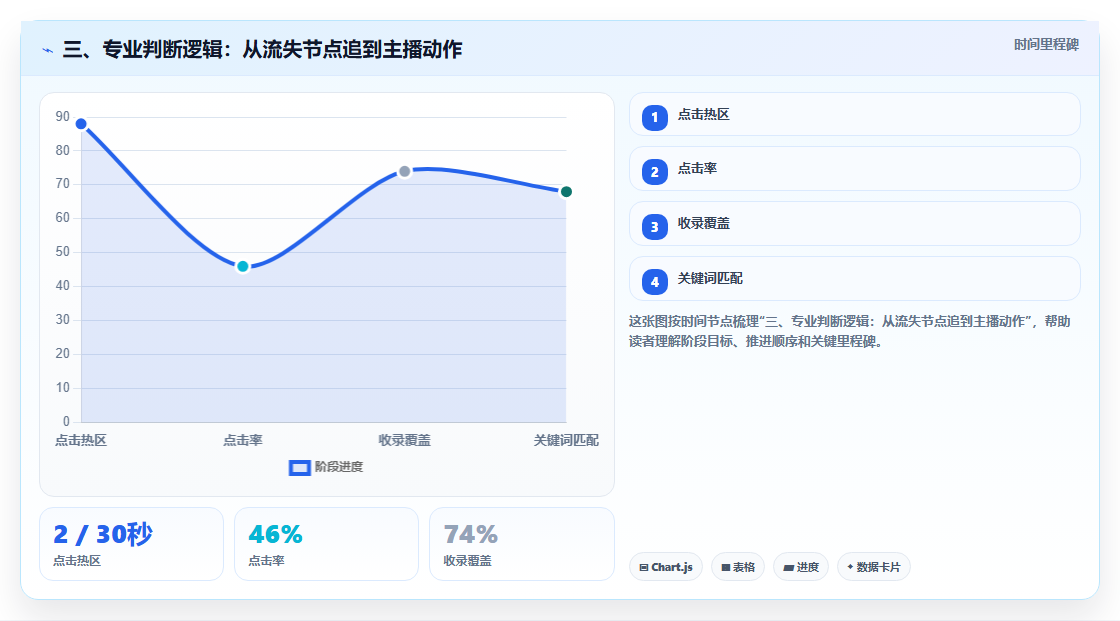Screen dimensions: 1120x621
Task: Open the 收录覆盖 milestone row
Action: click(854, 224)
